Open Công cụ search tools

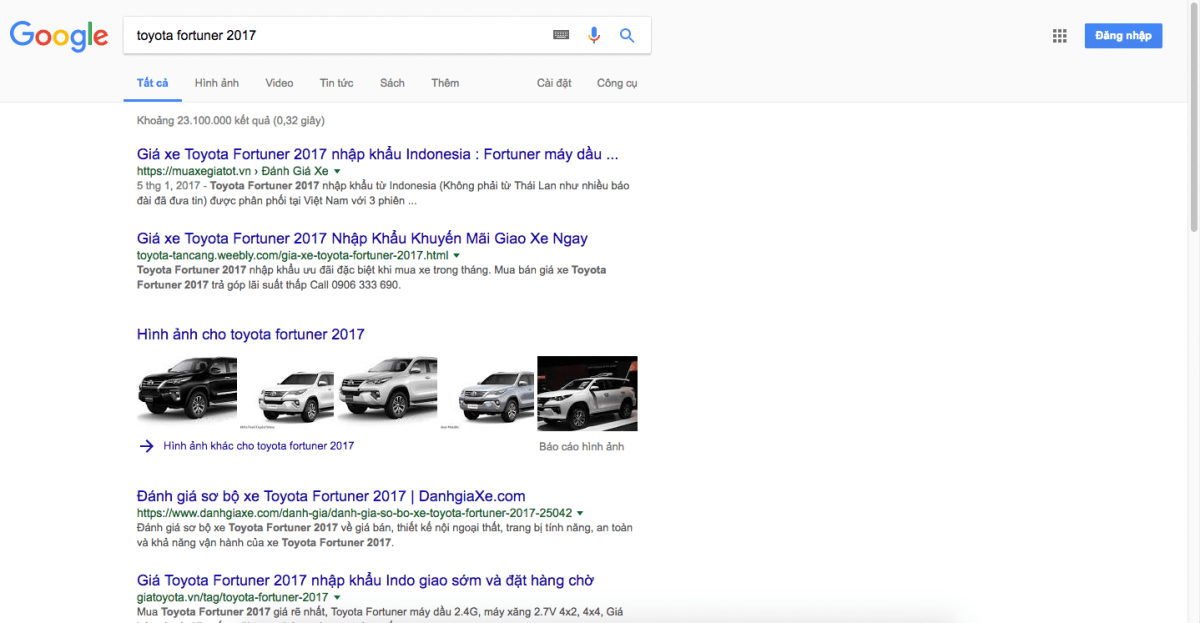coord(617,83)
